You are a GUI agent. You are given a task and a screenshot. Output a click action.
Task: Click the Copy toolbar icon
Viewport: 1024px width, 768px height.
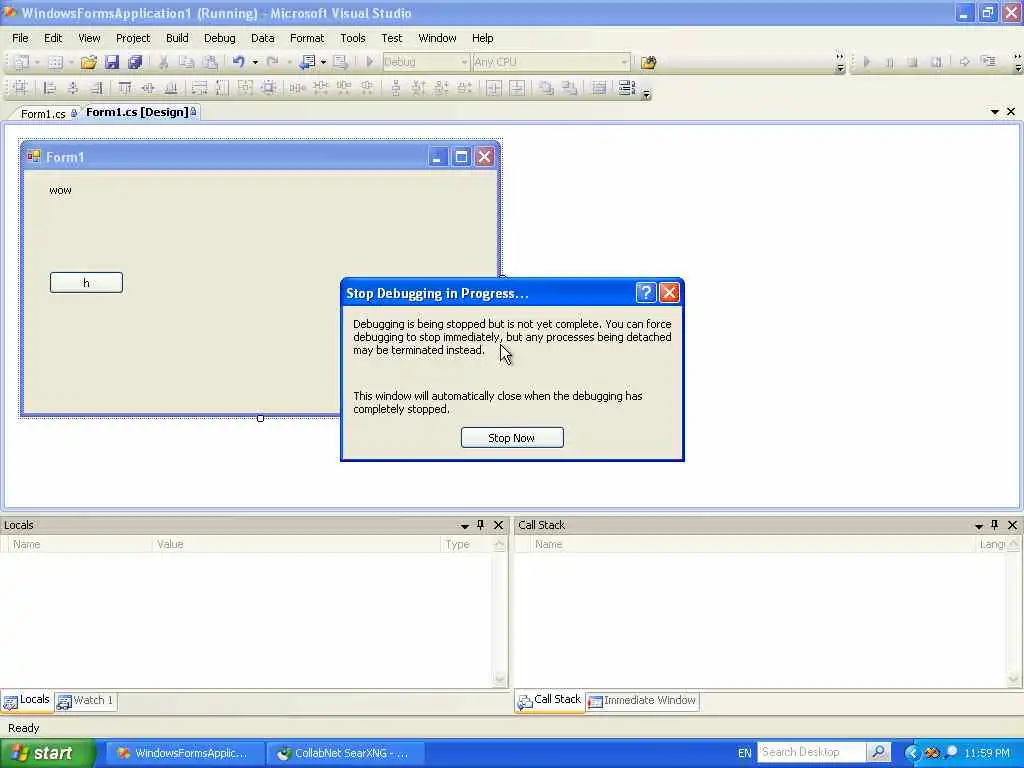tap(187, 62)
